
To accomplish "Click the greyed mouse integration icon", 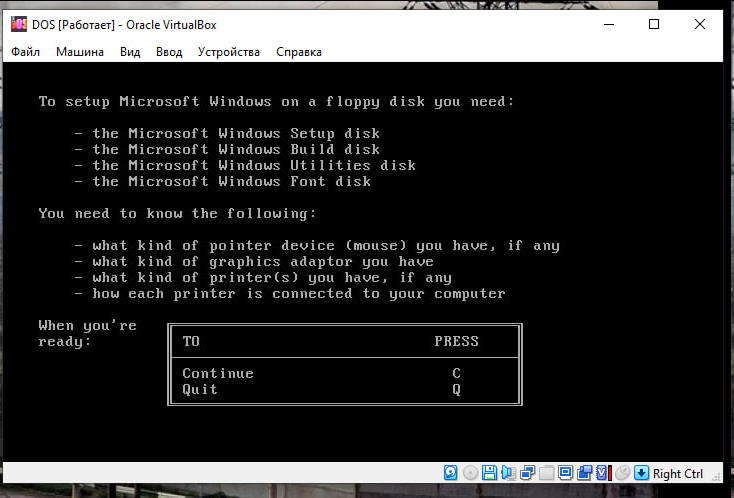I will pyautogui.click(x=622, y=473).
